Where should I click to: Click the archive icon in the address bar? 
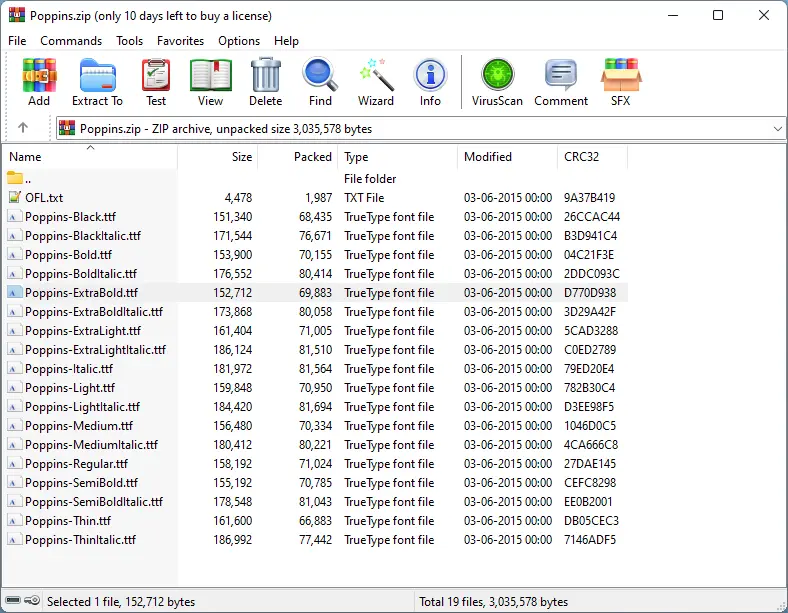point(67,128)
